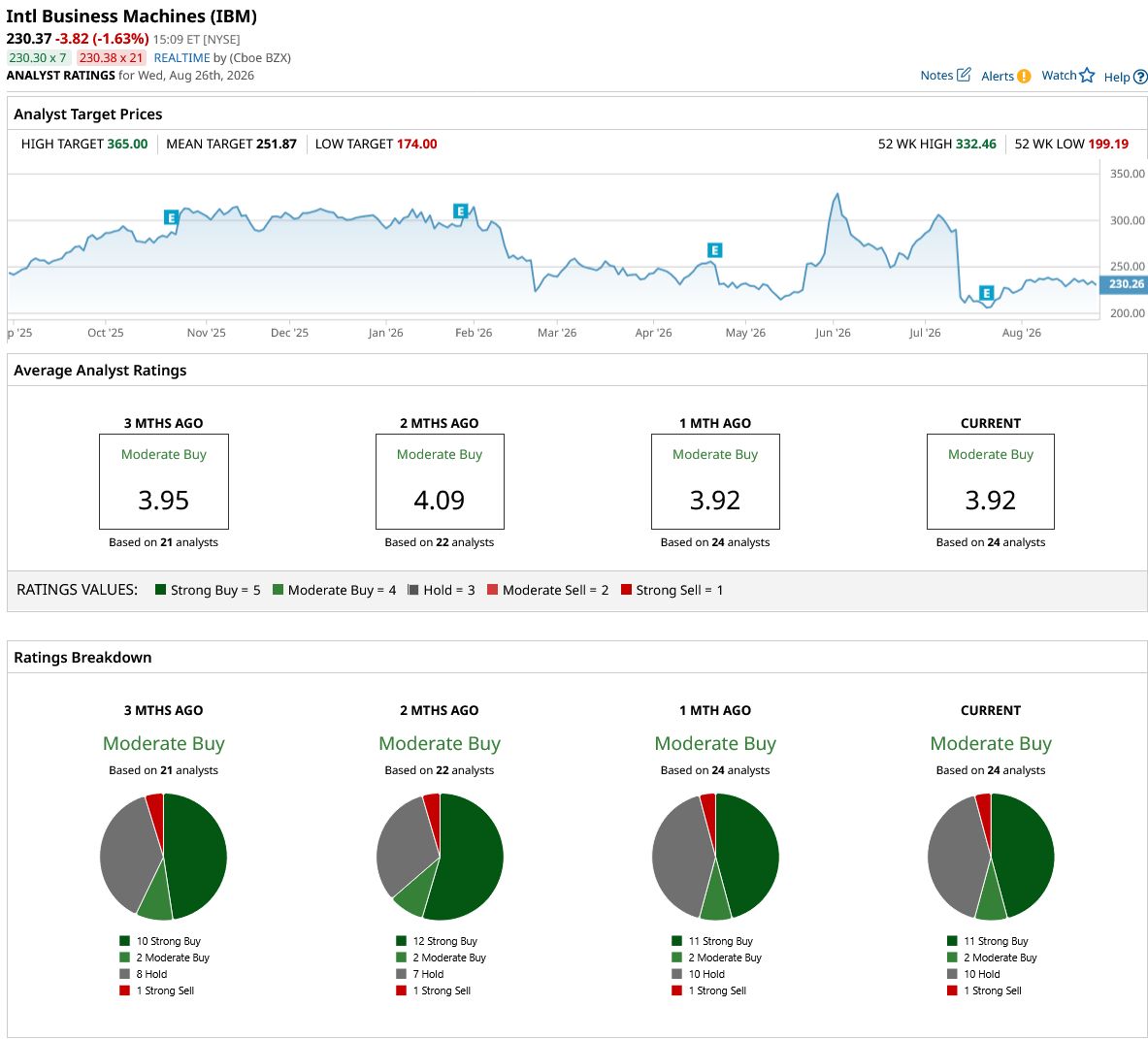
Task: Click the red 230.38 x 21 ask quote
Action: point(112,58)
